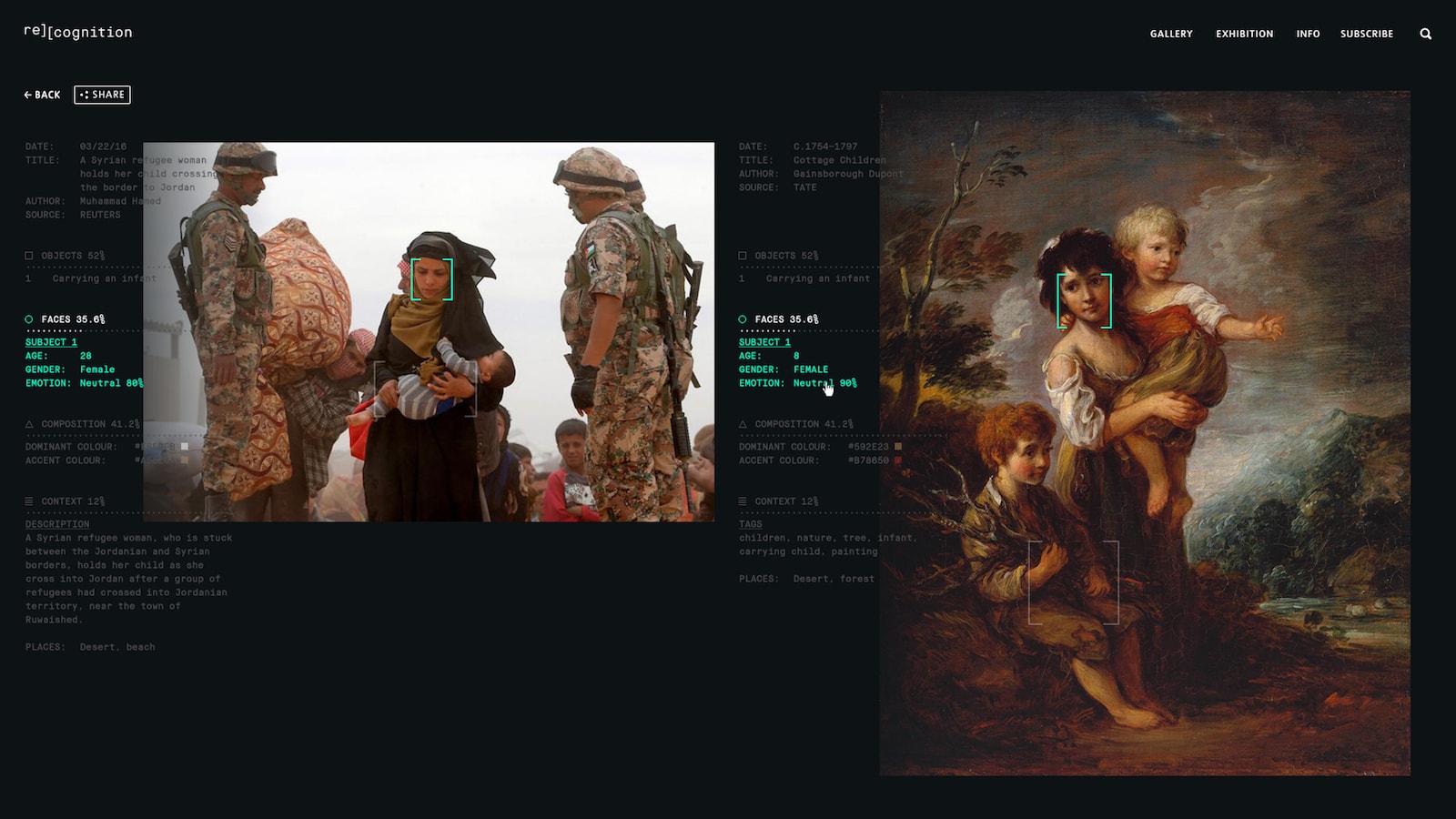Viewport: 1456px width, 819px height.
Task: Open the Exhibition menu item
Action: (1244, 34)
